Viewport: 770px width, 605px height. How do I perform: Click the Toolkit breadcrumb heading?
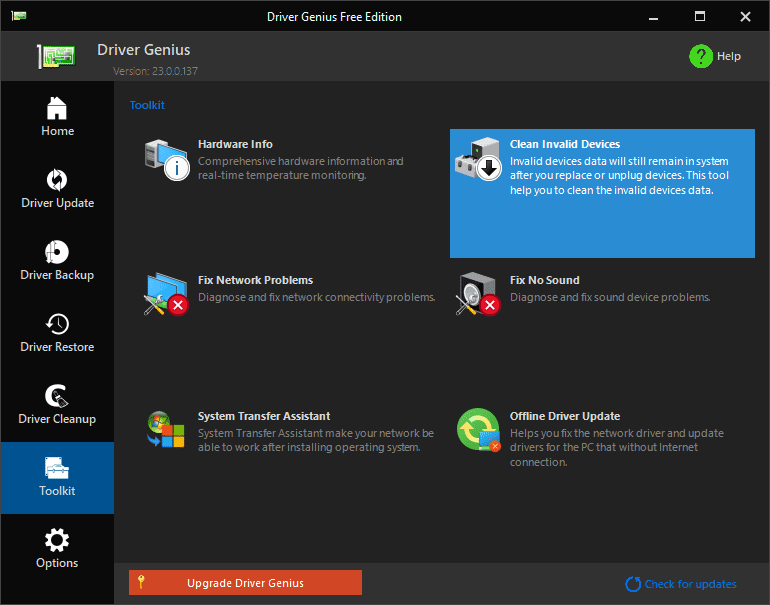pos(147,105)
